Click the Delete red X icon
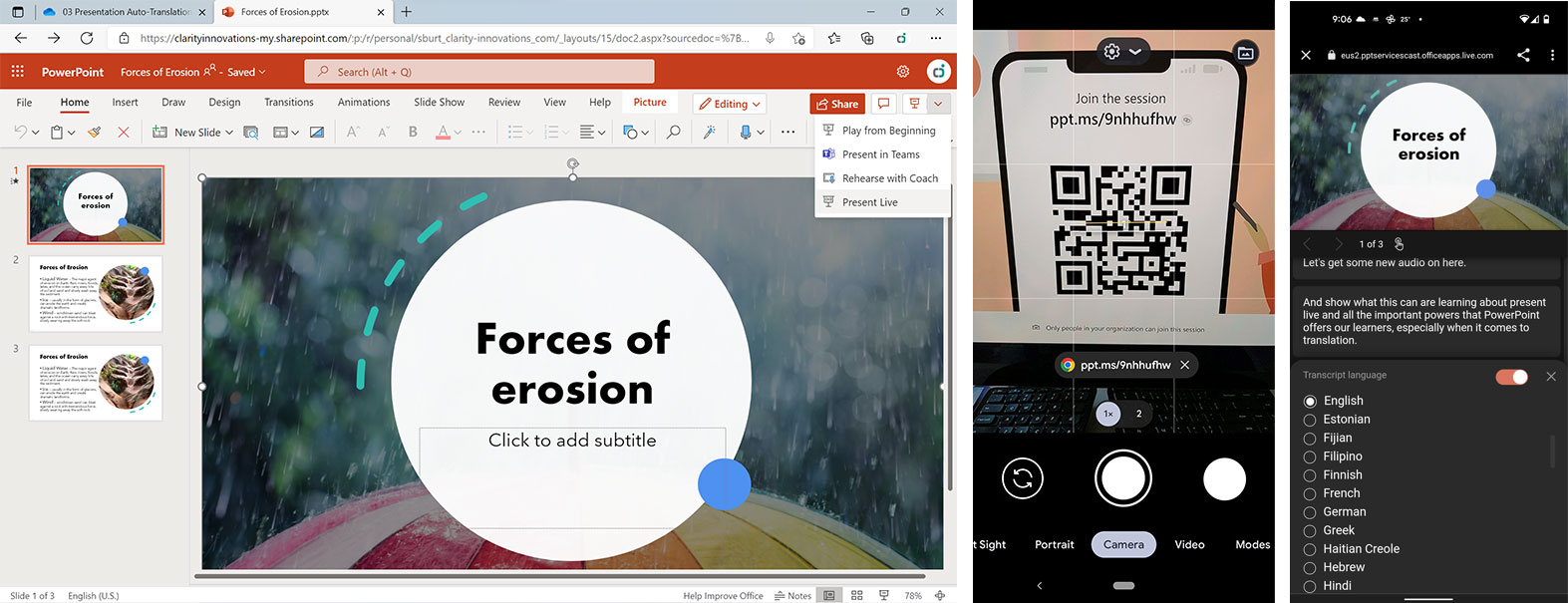 click(x=124, y=132)
